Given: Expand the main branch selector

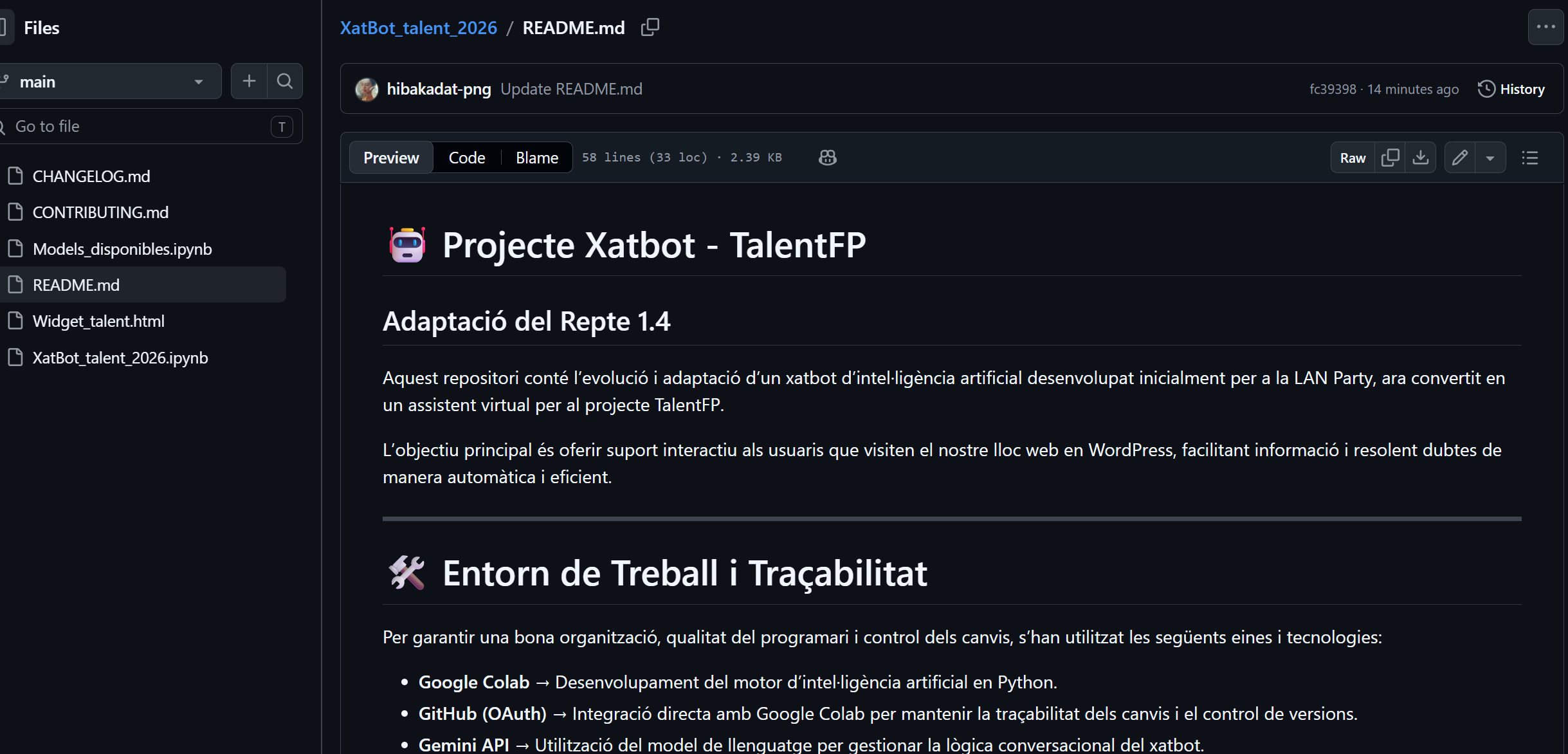Looking at the screenshot, I should (110, 81).
